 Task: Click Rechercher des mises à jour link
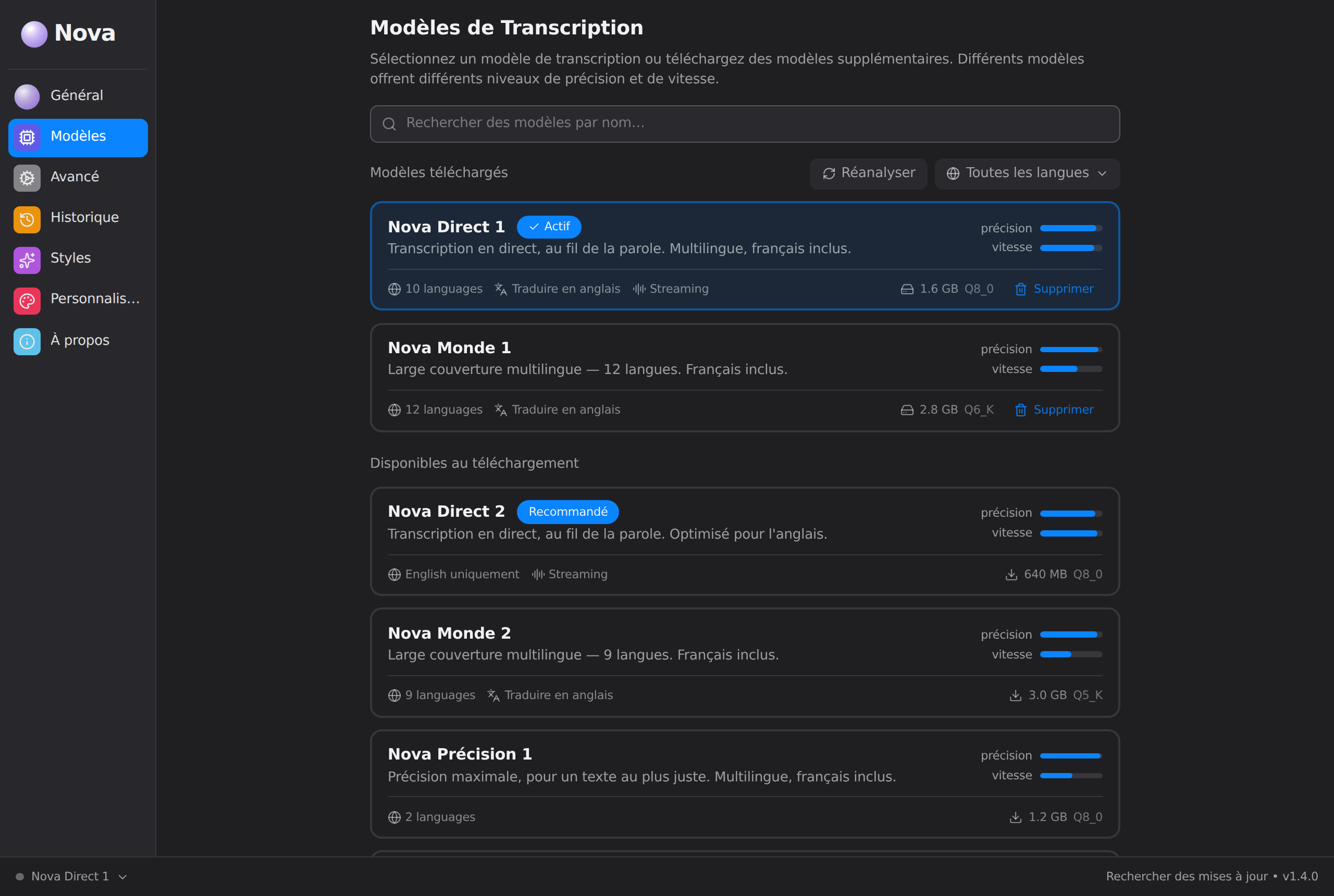[1187, 876]
